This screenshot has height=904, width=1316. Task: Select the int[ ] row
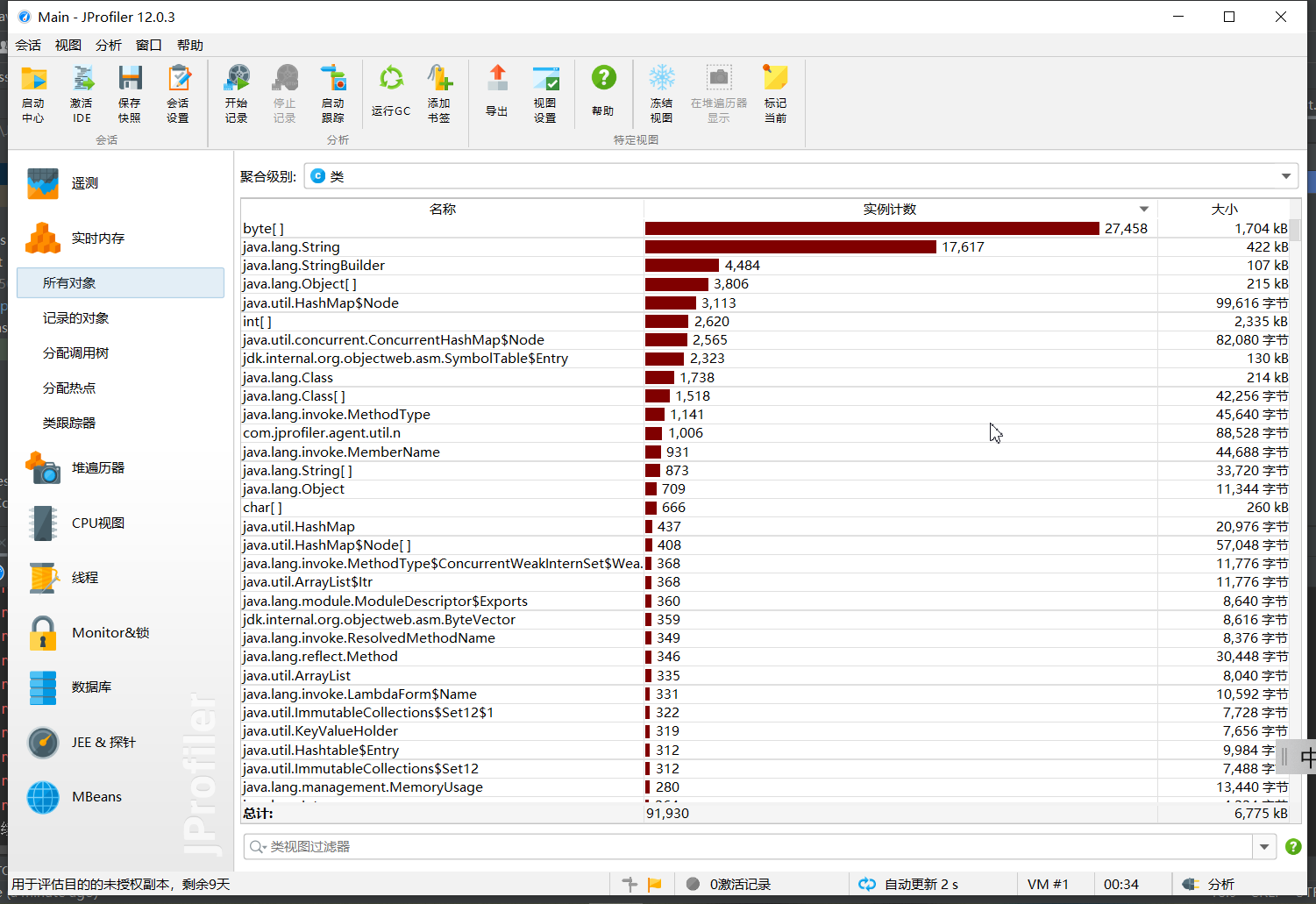765,322
